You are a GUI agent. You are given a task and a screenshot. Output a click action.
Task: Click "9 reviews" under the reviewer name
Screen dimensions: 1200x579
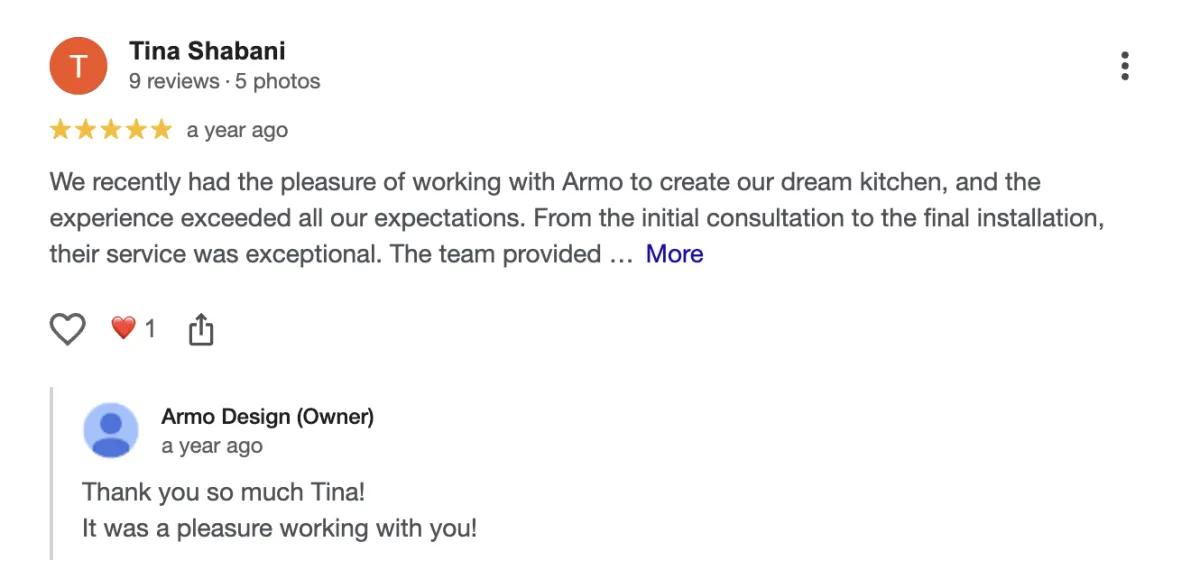coord(174,81)
